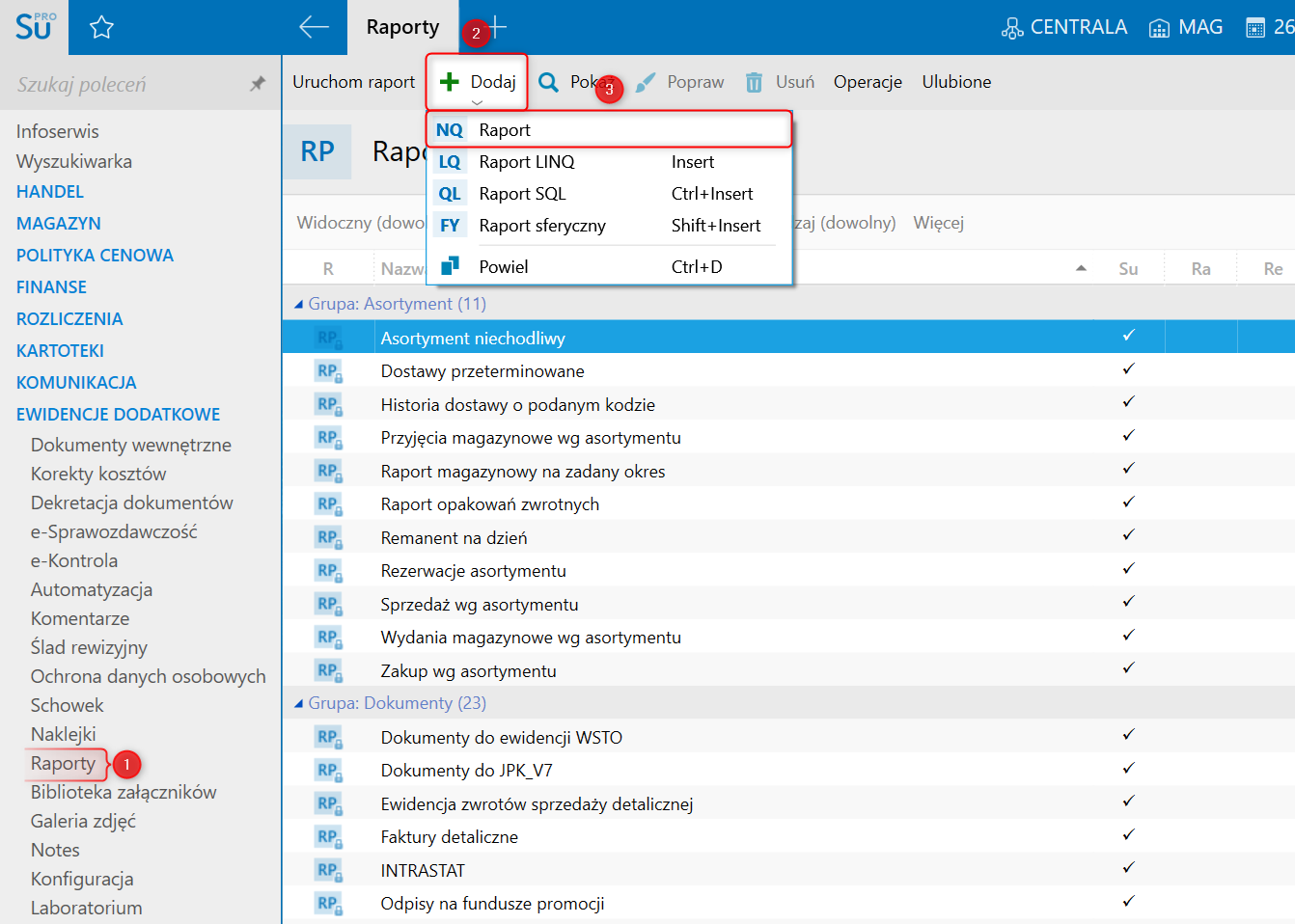The image size is (1295, 924).
Task: Click the favorites star icon
Action: pos(101,28)
